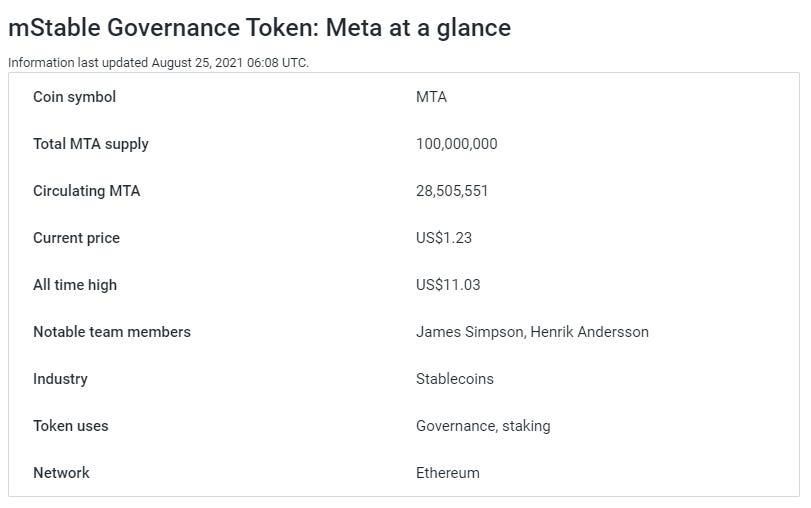Click the Stablecoins industry value
Image resolution: width=811 pixels, height=508 pixels.
click(455, 379)
